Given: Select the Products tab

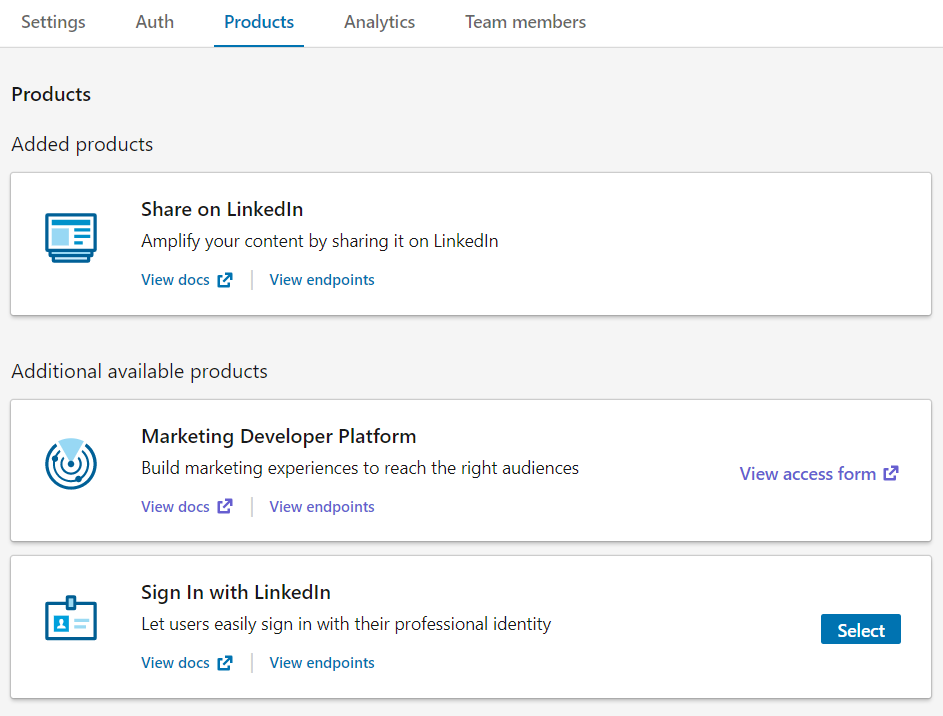Looking at the screenshot, I should (x=259, y=22).
